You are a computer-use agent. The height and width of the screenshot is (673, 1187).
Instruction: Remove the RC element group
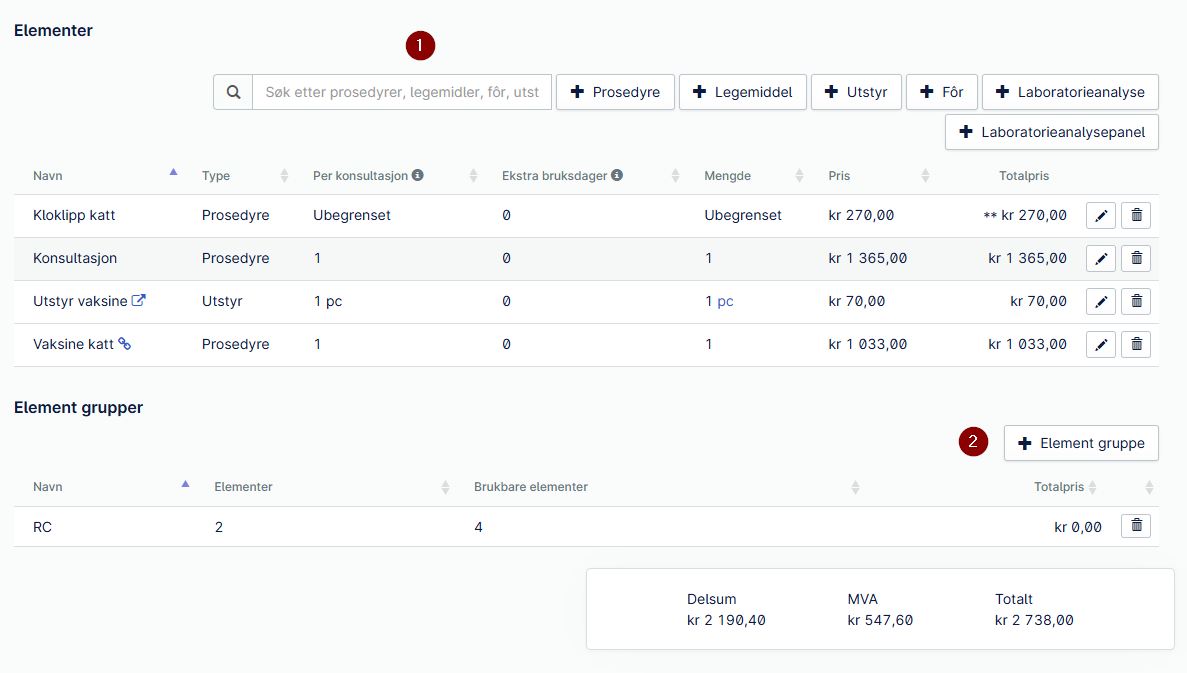tap(1136, 525)
